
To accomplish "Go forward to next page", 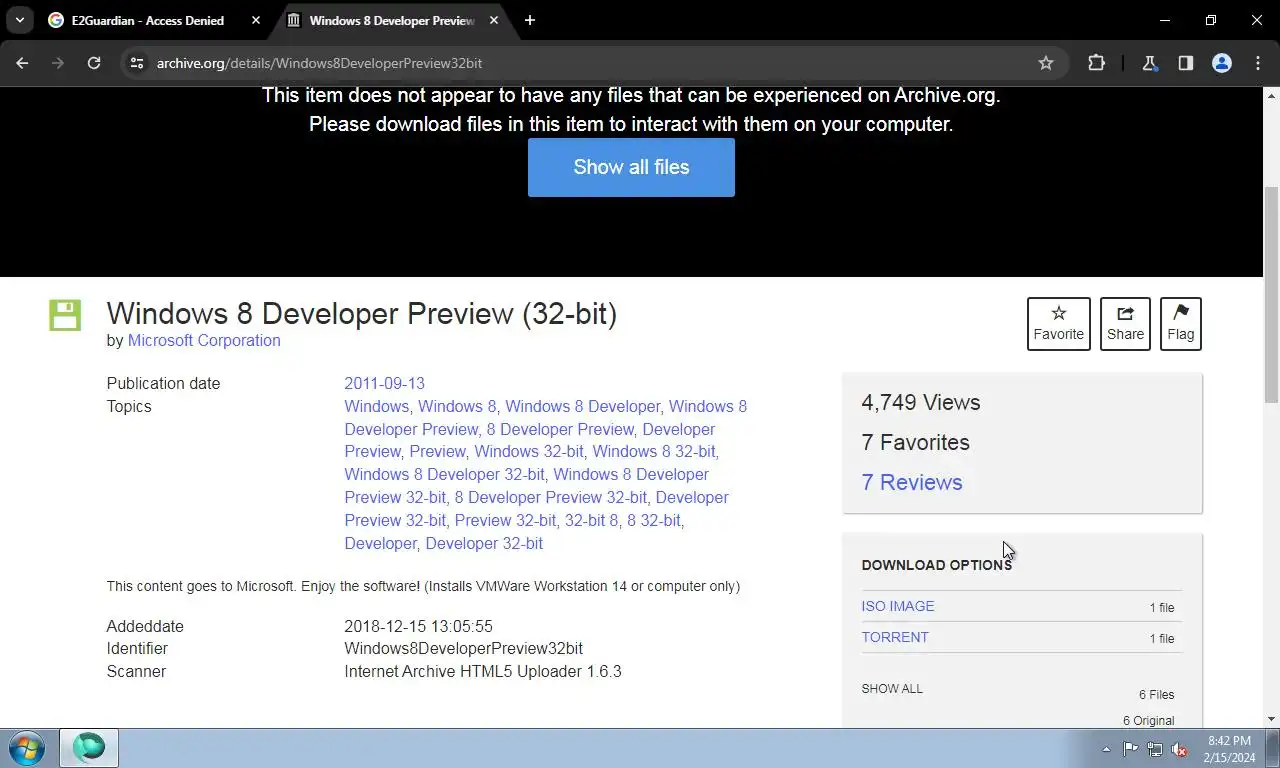I will click(58, 63).
